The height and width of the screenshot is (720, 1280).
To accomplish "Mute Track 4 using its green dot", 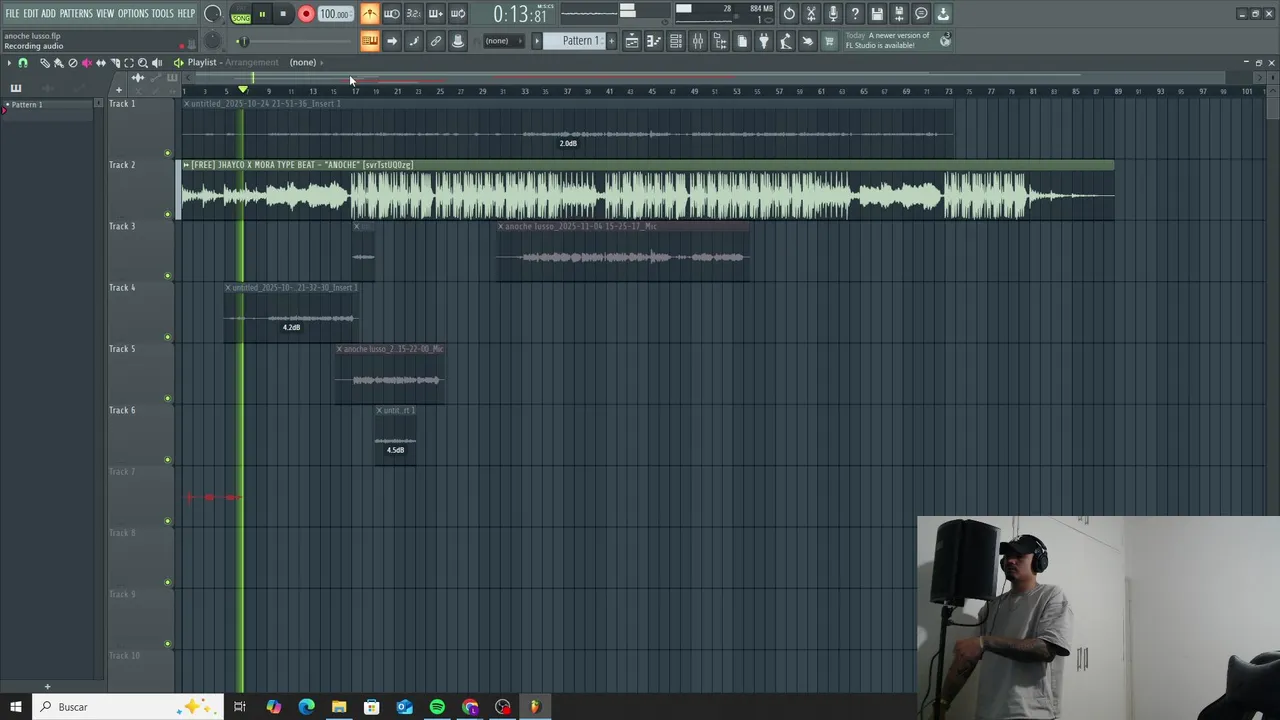I will 167,337.
